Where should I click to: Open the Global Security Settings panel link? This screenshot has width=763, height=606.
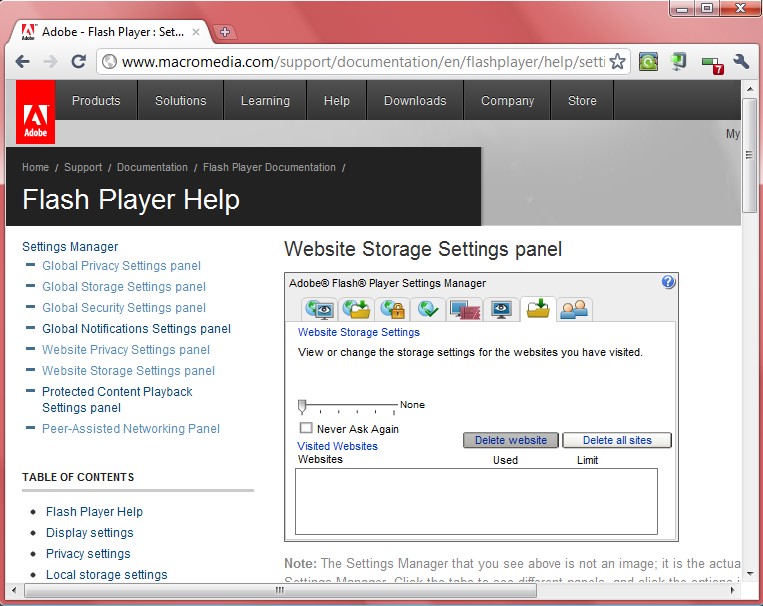click(124, 308)
